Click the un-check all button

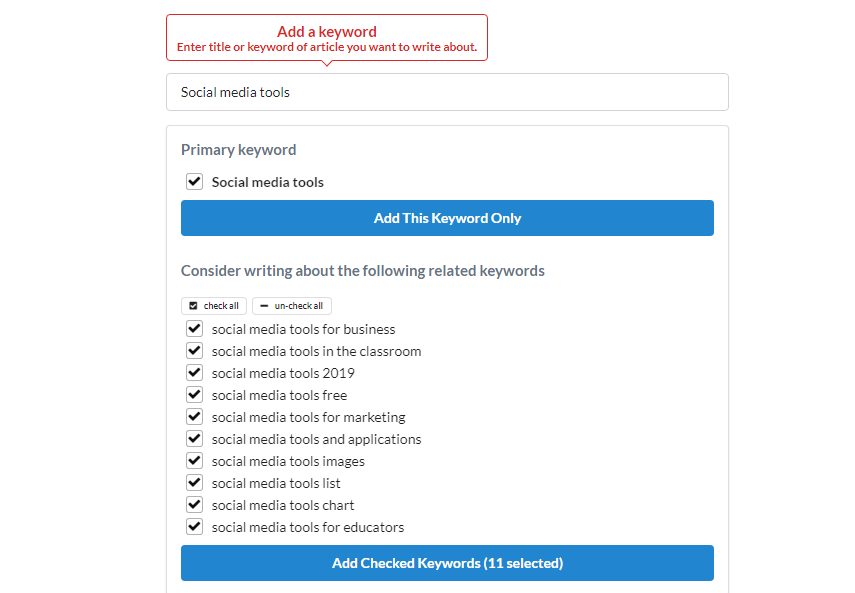291,305
